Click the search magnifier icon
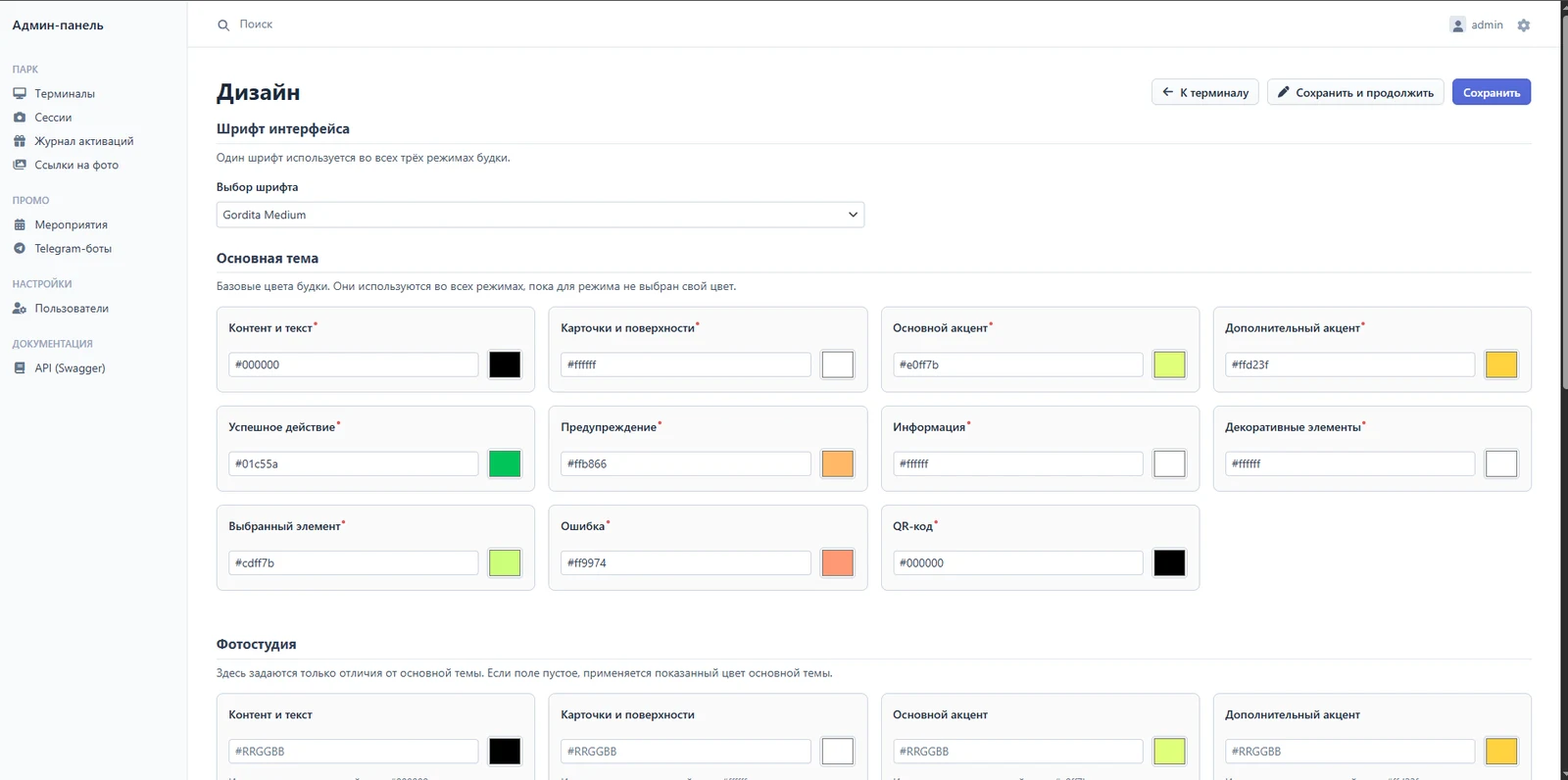 (x=223, y=24)
